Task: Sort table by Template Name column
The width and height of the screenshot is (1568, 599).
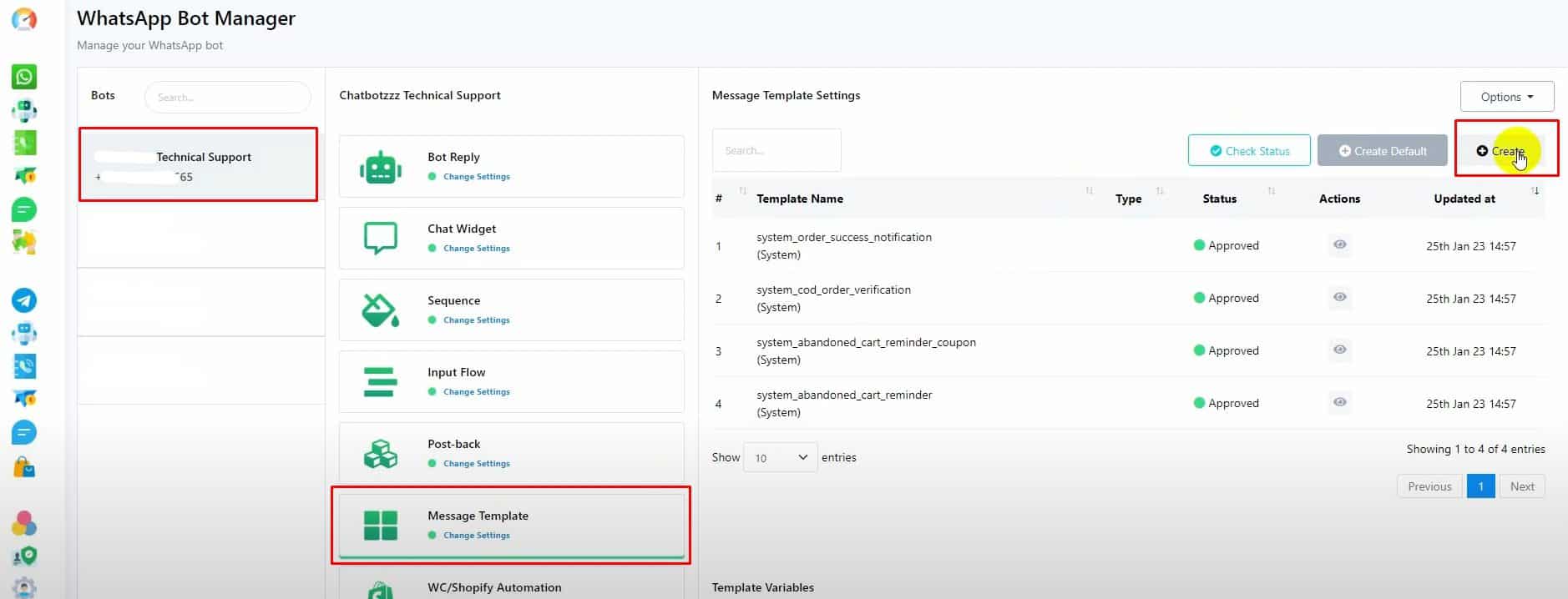Action: [799, 199]
